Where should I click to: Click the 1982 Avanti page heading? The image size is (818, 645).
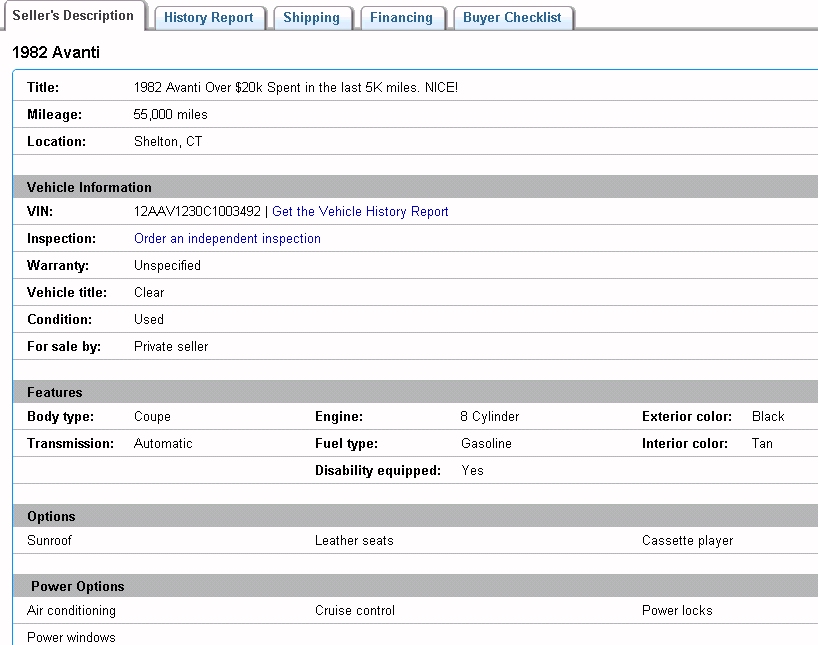tap(56, 52)
